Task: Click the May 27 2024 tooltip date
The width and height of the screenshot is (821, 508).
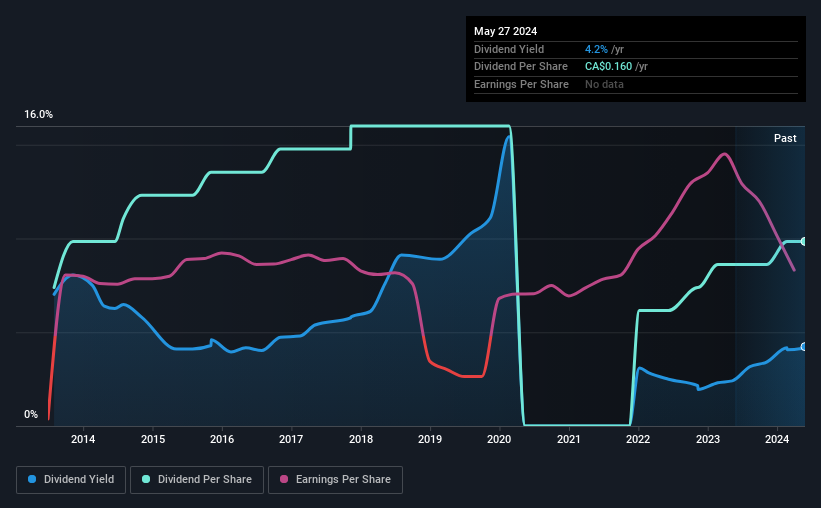Action: click(505, 31)
